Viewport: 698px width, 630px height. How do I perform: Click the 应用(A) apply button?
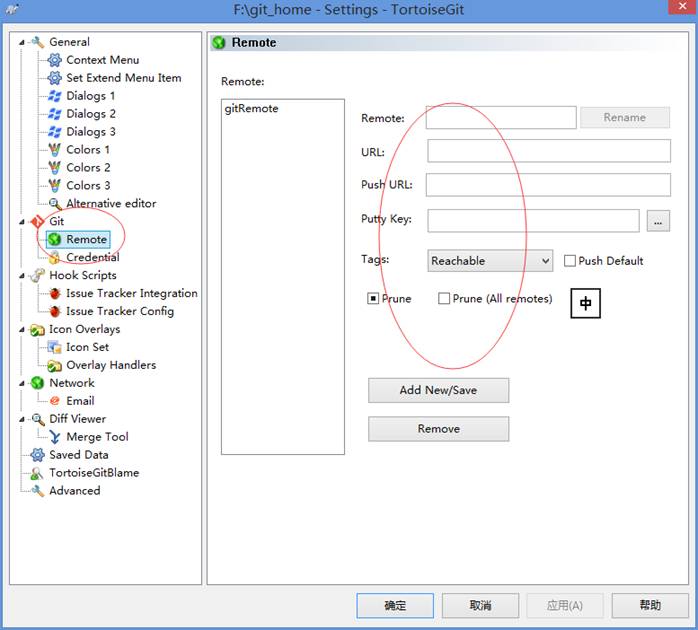[x=565, y=606]
